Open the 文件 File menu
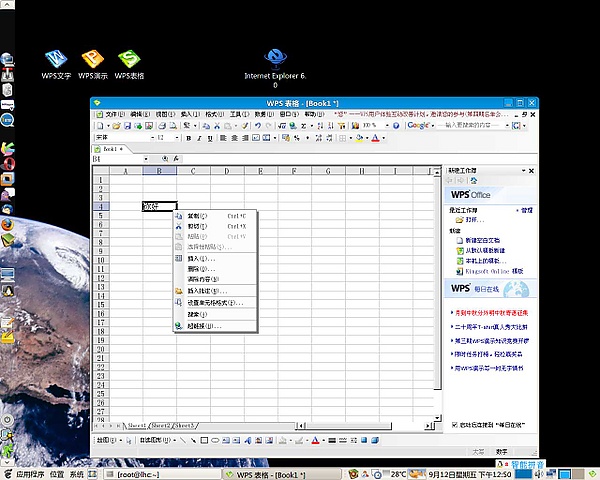The image size is (600, 480). pos(115,114)
